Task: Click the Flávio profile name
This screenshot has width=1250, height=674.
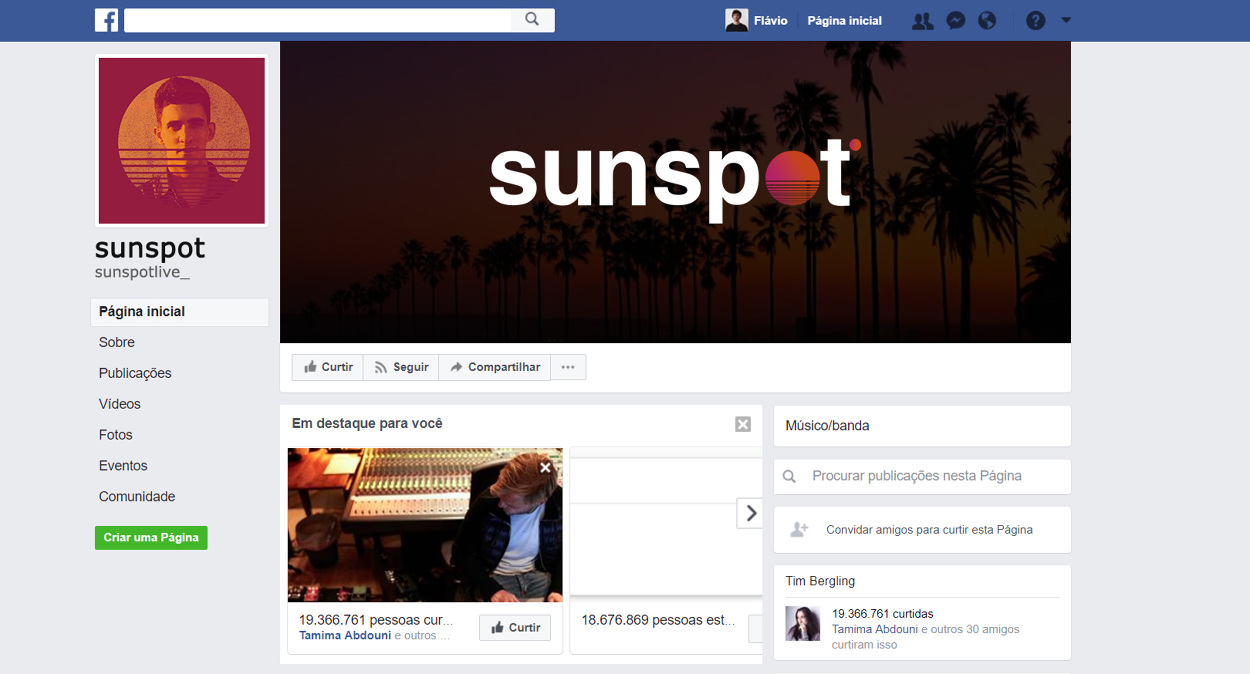Action: click(770, 21)
